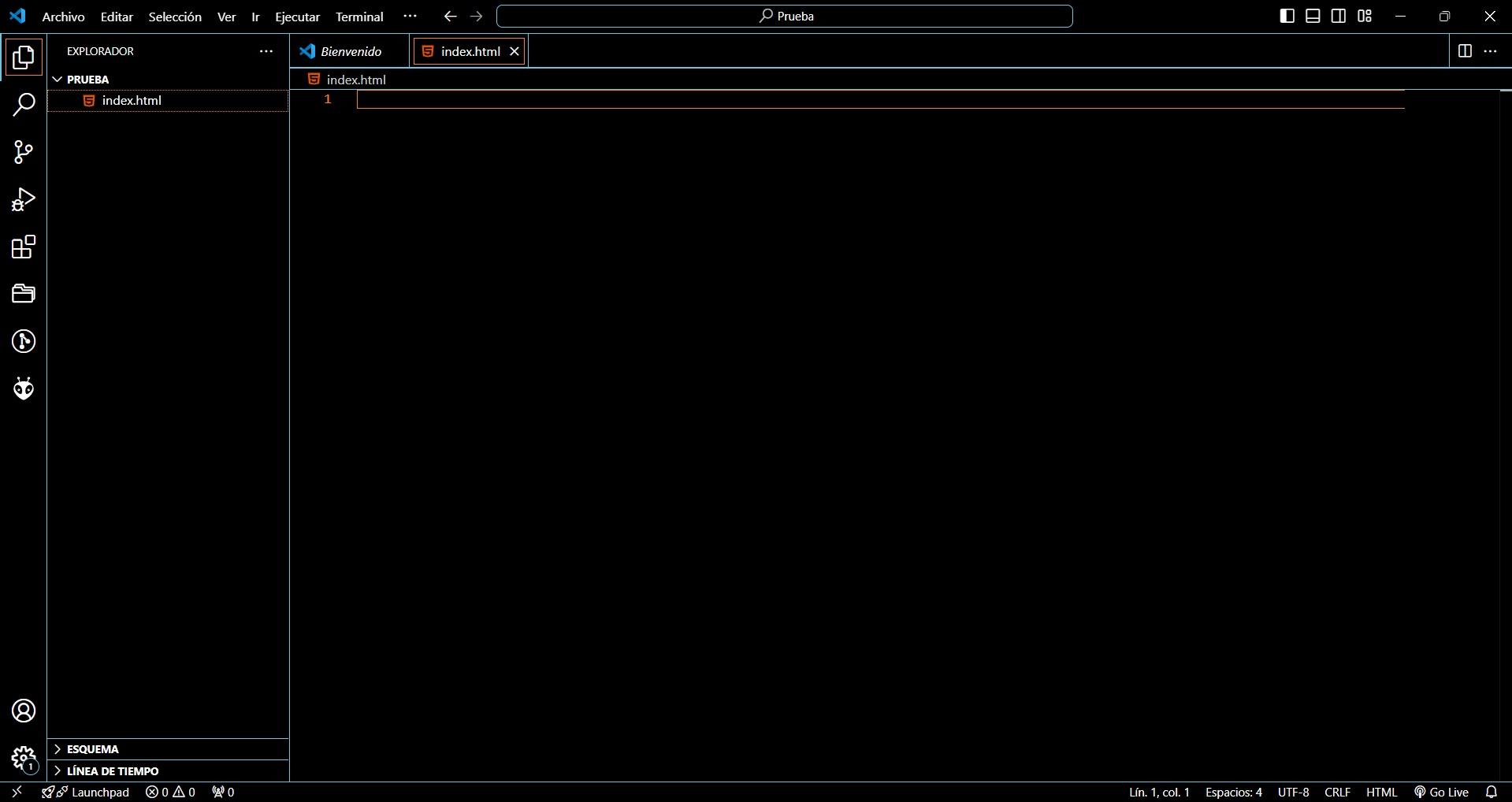Viewport: 1512px width, 802px height.
Task: Toggle the secondary side bar
Action: [1339, 16]
